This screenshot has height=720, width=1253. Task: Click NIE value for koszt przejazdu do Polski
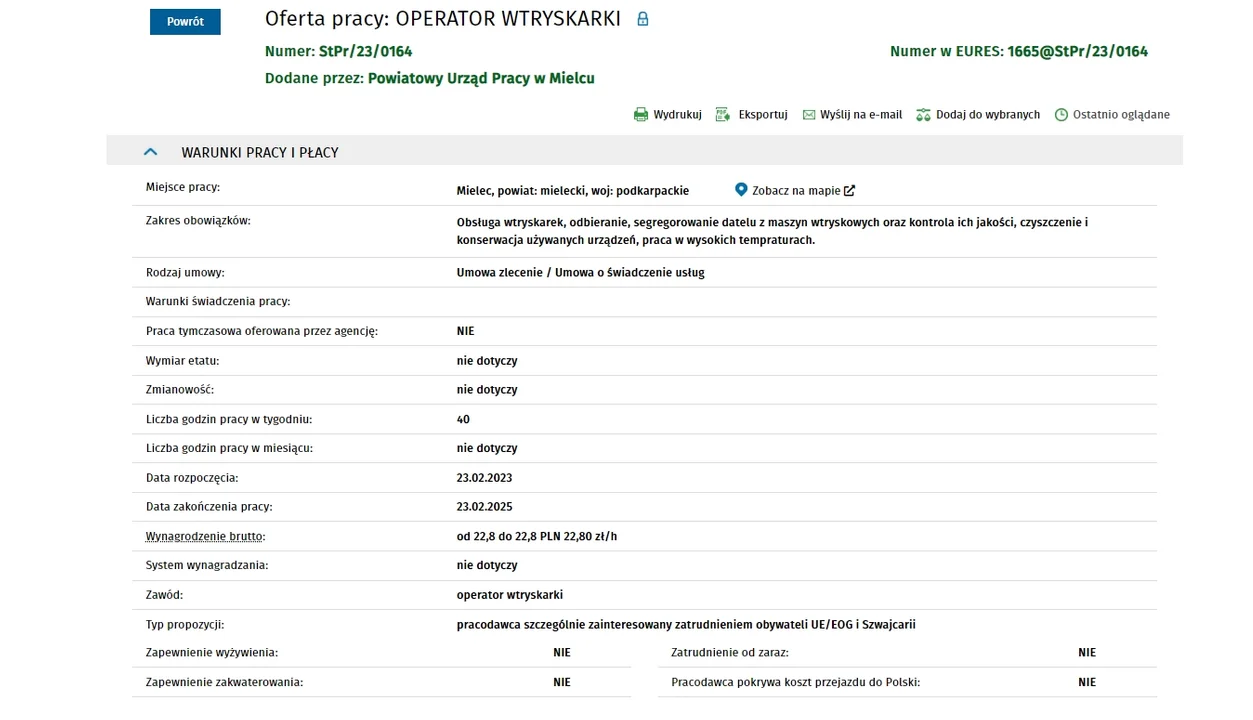(1087, 682)
